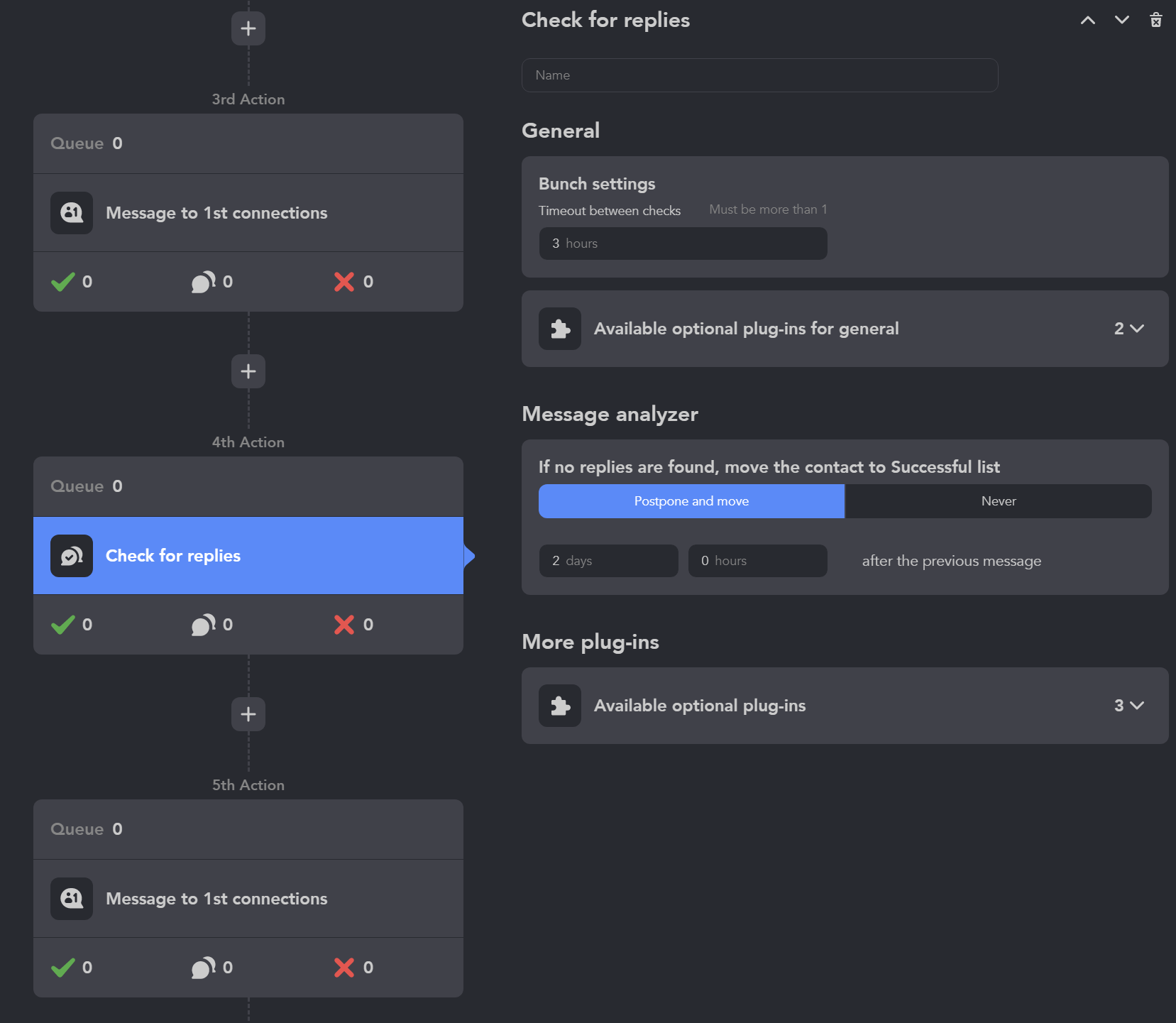Click the 'Check for replies' panel title
1176x1023 pixels.
tap(606, 20)
